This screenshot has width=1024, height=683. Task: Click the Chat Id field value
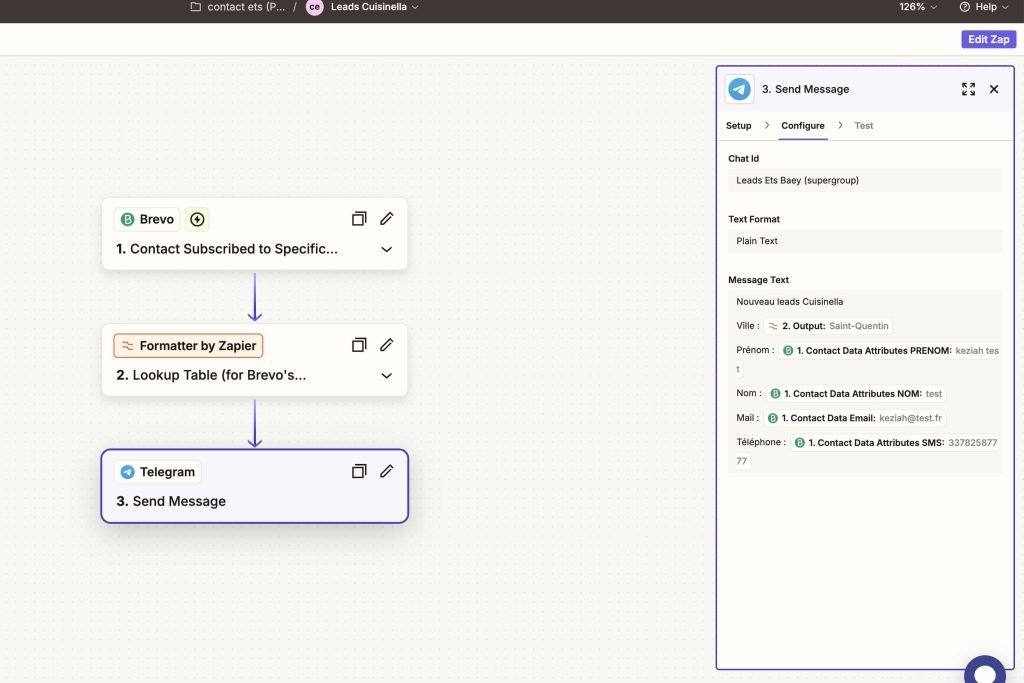pyautogui.click(x=864, y=181)
